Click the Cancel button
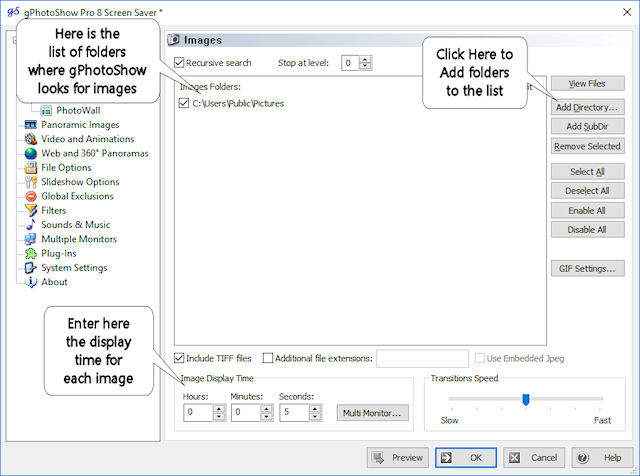 click(534, 458)
